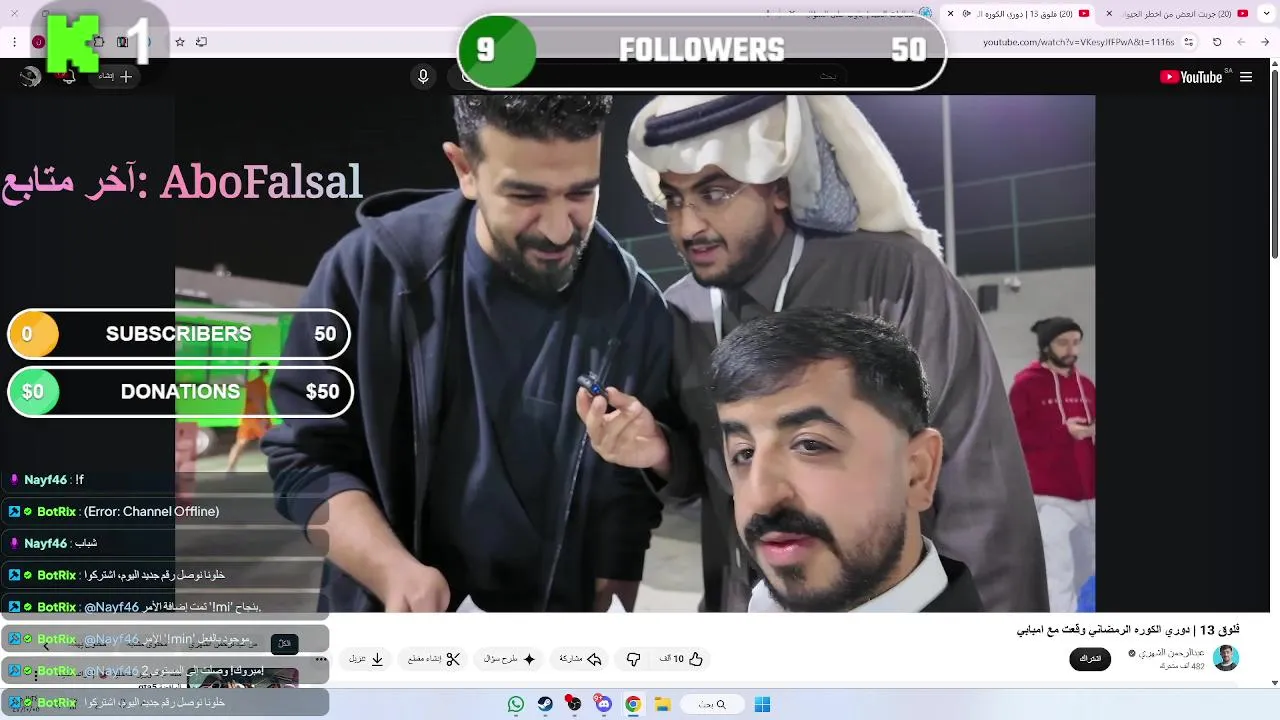This screenshot has width=1280, height=720.
Task: Open Chrome three-dot menu
Action: click(x=14, y=42)
